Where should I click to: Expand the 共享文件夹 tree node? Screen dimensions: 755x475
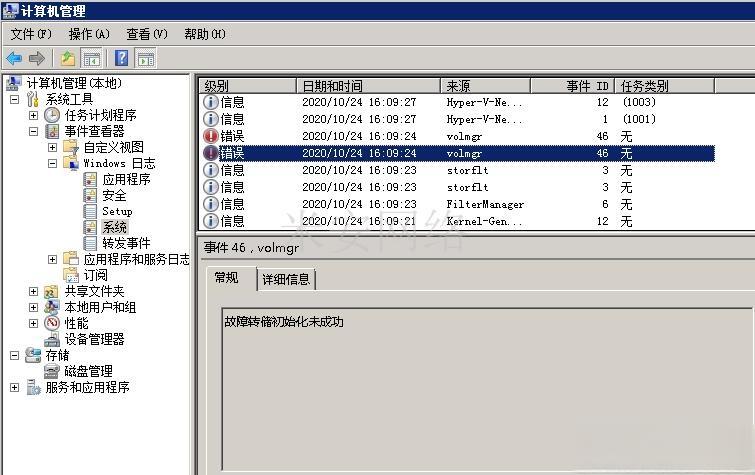point(33,291)
